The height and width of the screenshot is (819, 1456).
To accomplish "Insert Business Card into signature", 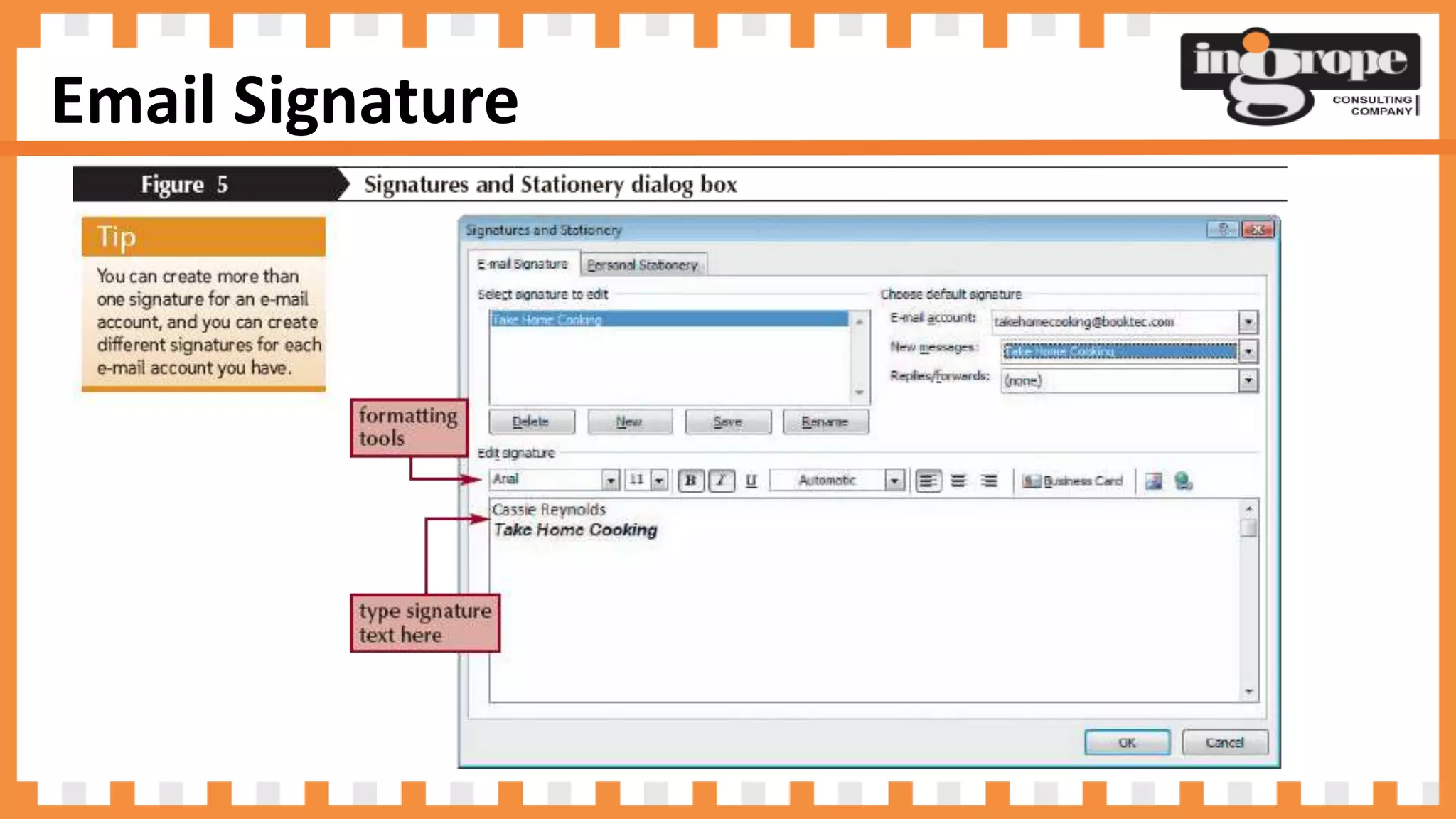I will point(1073,481).
